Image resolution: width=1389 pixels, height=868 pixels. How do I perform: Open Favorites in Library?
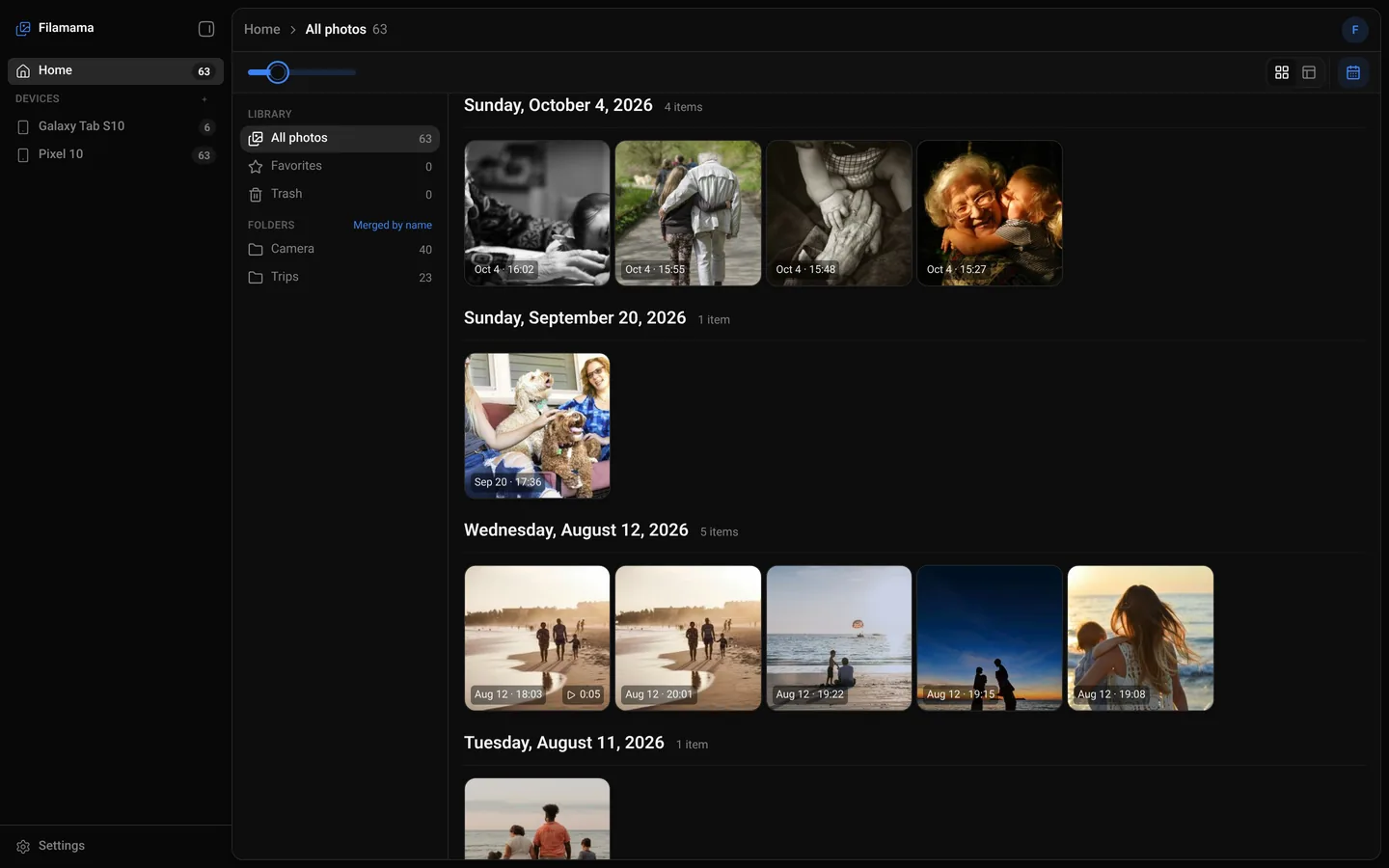340,167
